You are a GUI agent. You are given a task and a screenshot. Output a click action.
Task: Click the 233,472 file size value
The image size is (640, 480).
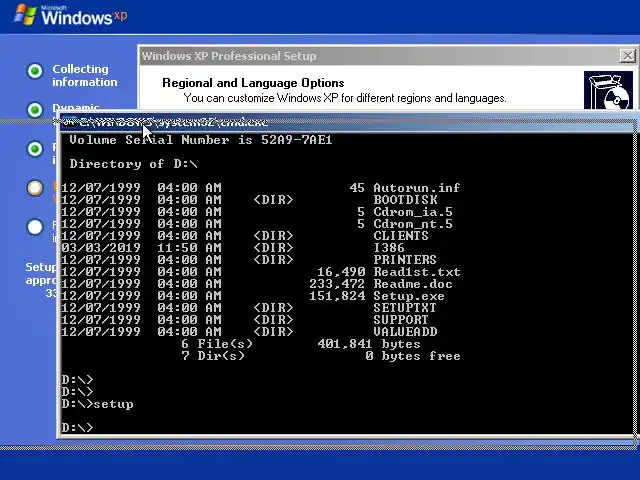pos(337,284)
